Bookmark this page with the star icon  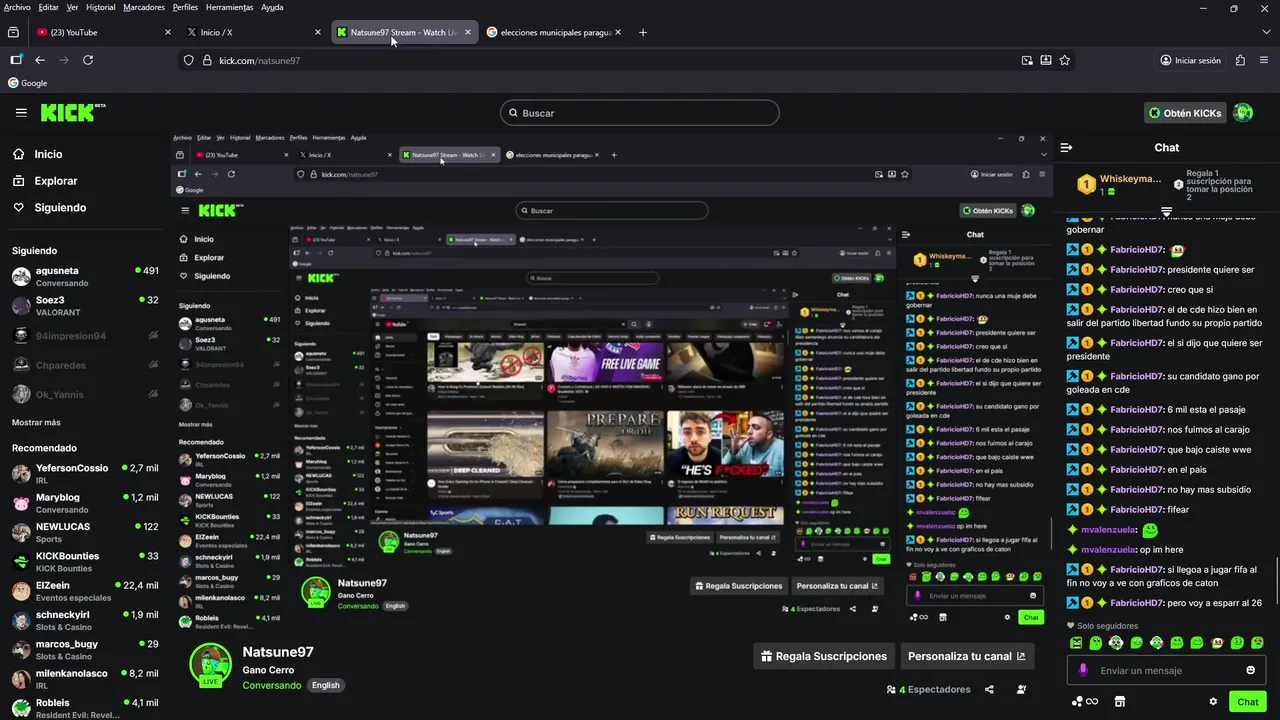(x=1065, y=60)
